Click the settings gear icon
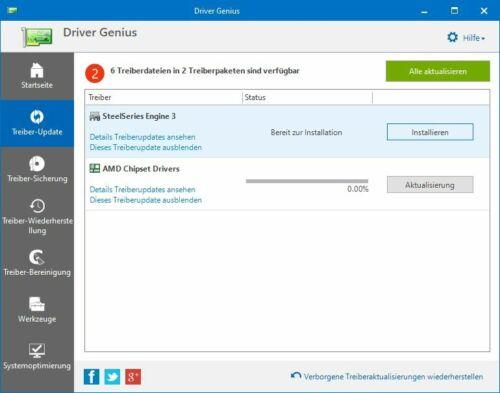Screen dimensions: 500x393 tap(452, 37)
